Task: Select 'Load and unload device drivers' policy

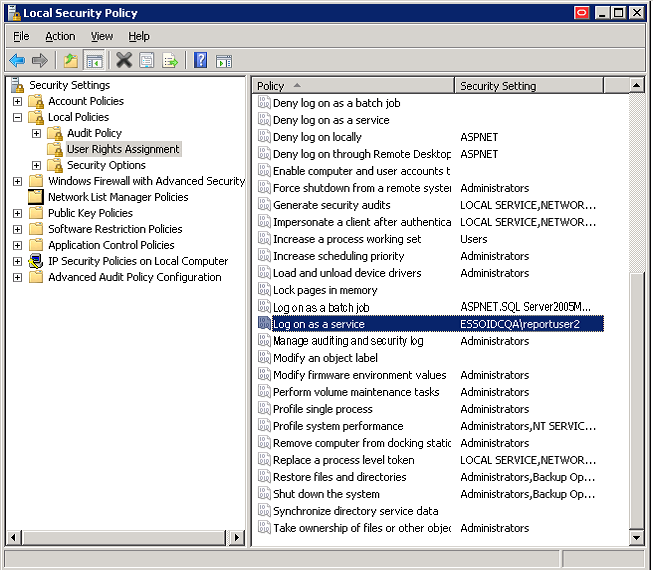Action: [x=347, y=273]
